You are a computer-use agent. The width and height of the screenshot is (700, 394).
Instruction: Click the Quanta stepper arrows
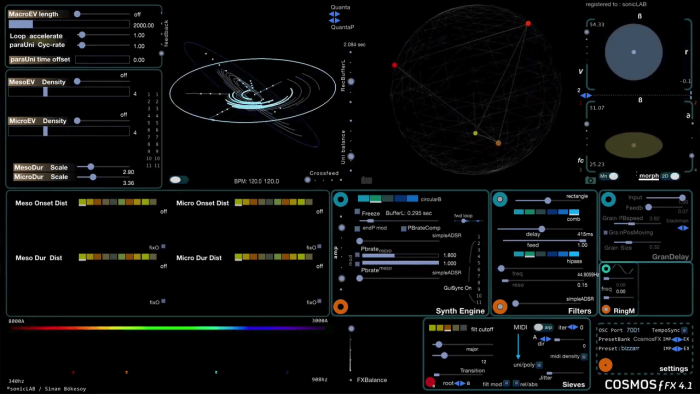pyautogui.click(x=334, y=14)
